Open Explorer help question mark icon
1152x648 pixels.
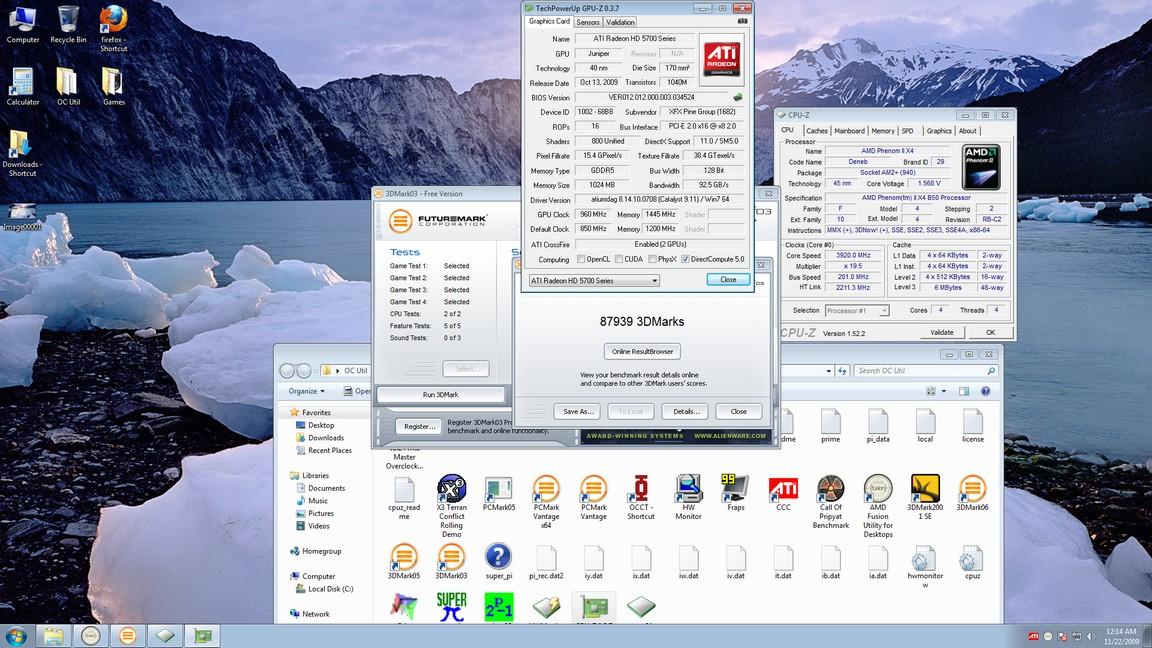click(985, 391)
